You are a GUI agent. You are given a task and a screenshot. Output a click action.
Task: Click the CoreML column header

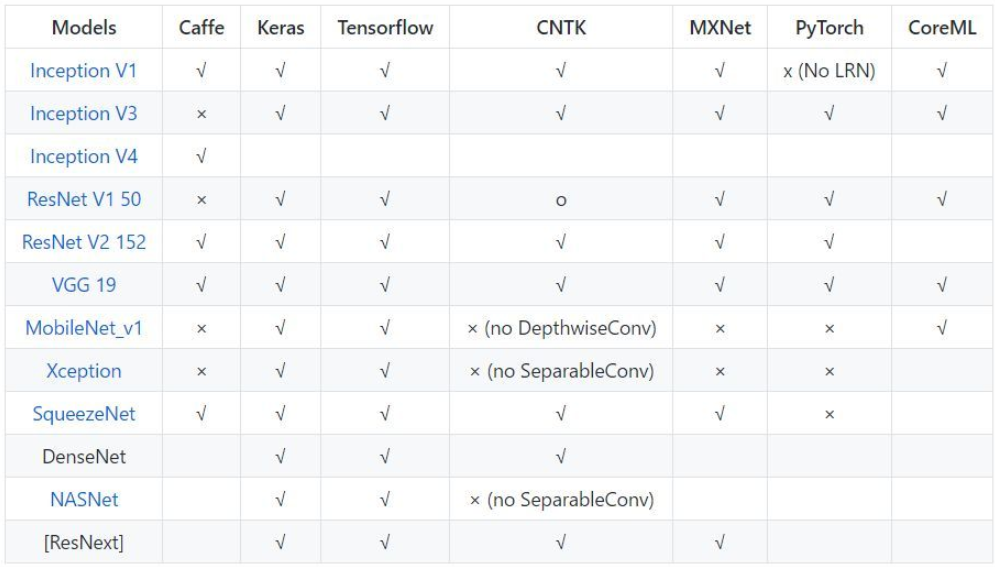(x=942, y=27)
